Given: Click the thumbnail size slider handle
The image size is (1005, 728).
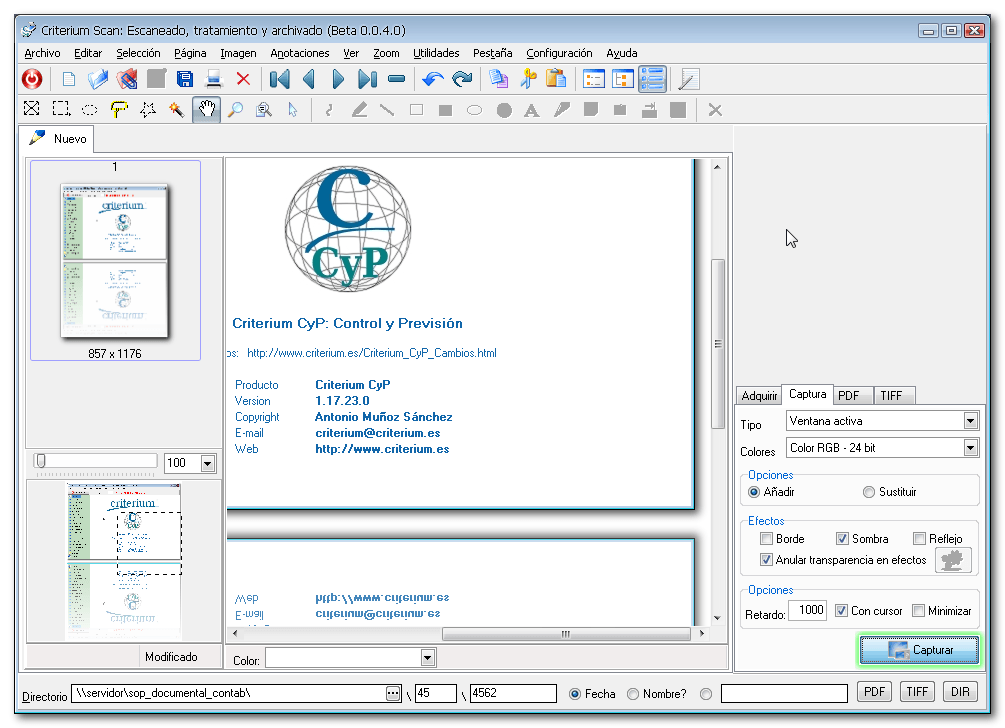Looking at the screenshot, I should tap(41, 461).
